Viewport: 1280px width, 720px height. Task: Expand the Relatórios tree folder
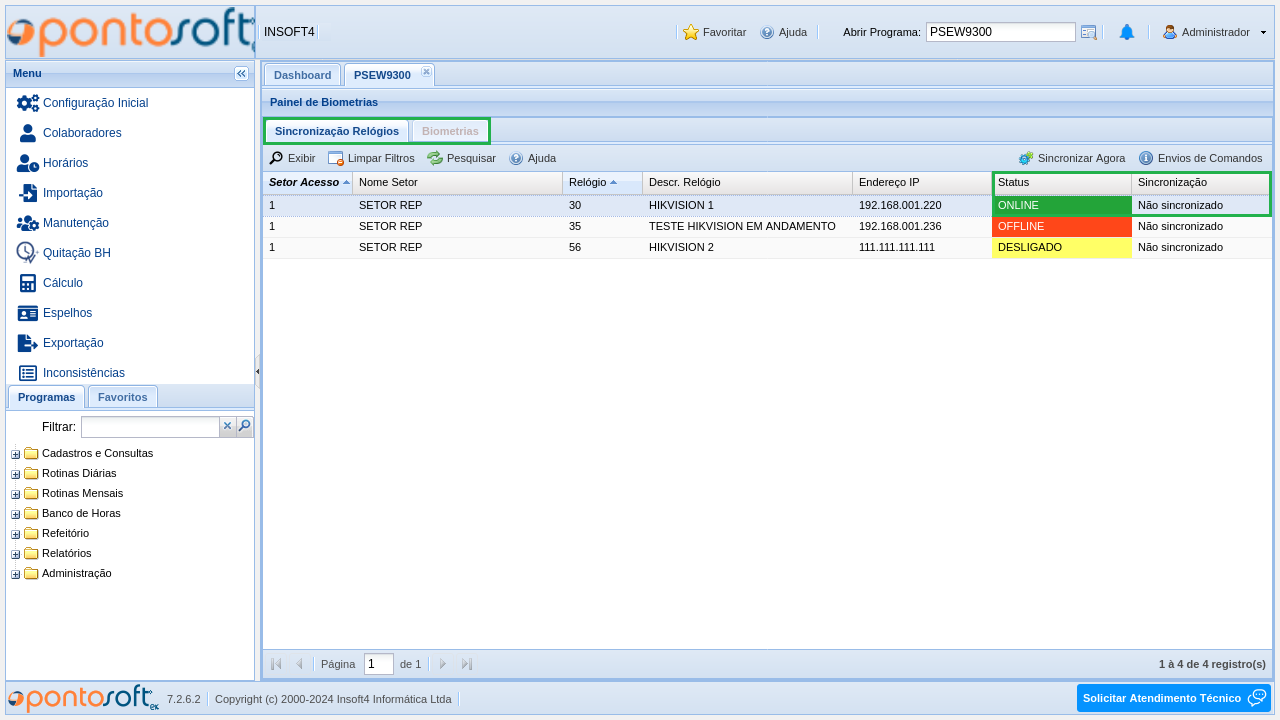[x=15, y=554]
